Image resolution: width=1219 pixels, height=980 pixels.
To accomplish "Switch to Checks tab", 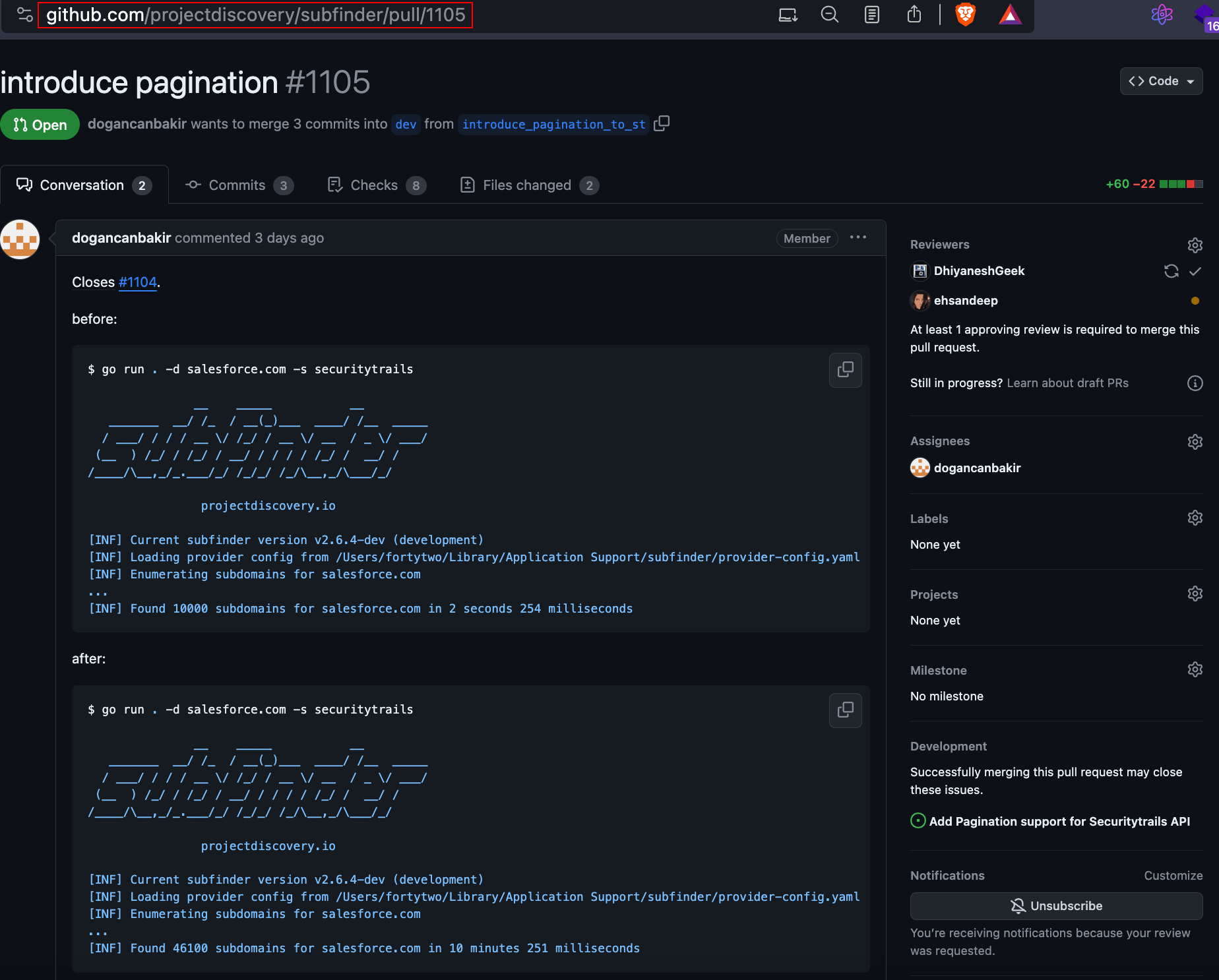I will click(377, 185).
